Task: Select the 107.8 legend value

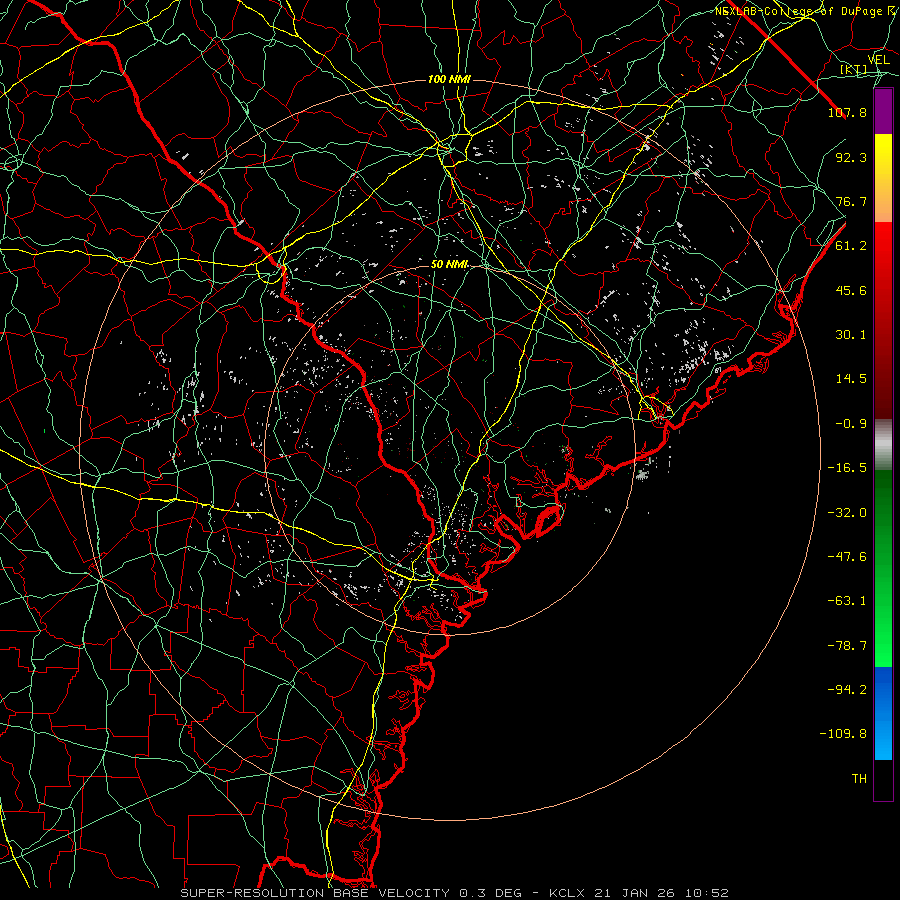Action: pyautogui.click(x=847, y=112)
